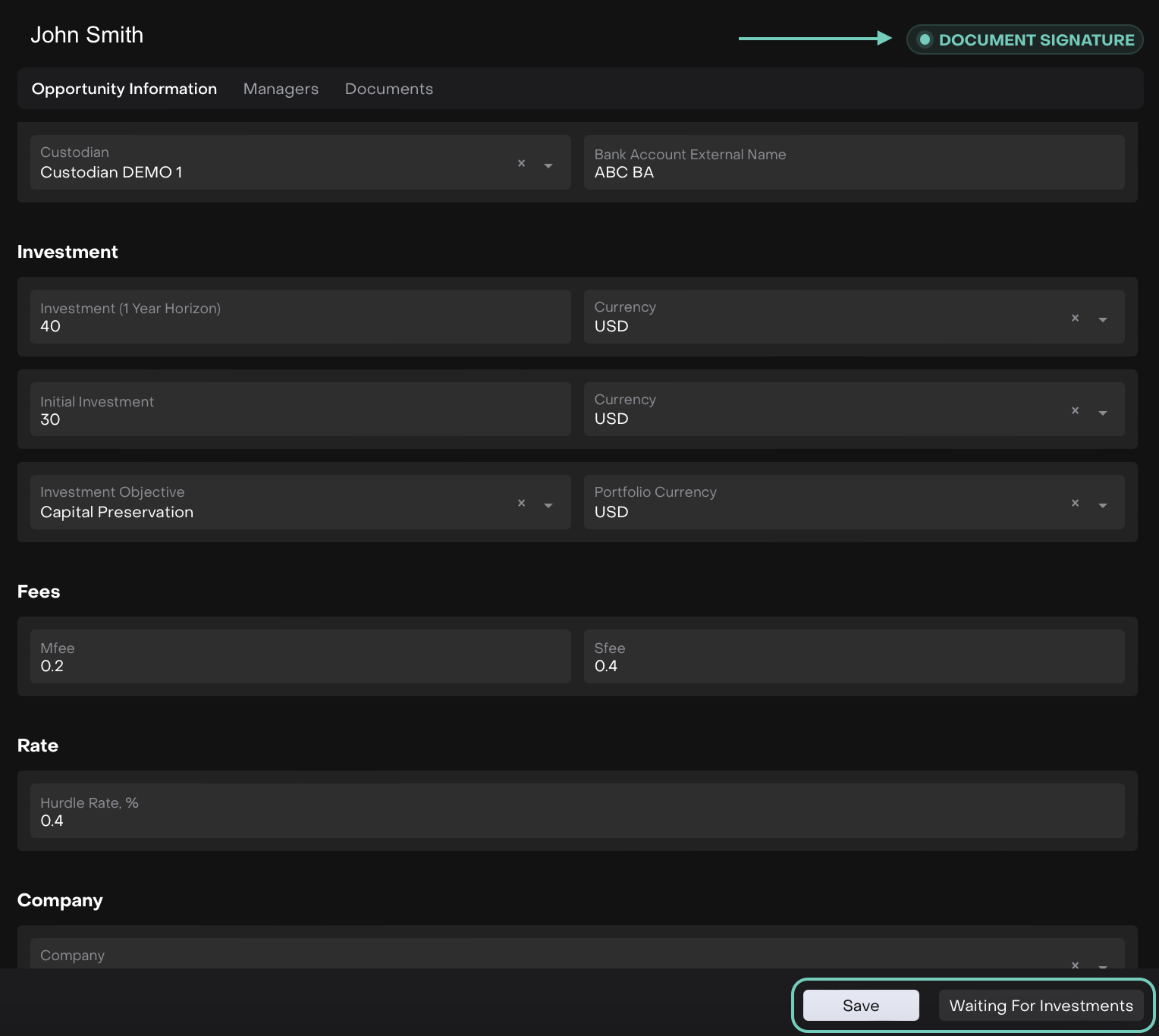This screenshot has width=1159, height=1036.
Task: Edit the Mfee input field
Action: coord(300,658)
